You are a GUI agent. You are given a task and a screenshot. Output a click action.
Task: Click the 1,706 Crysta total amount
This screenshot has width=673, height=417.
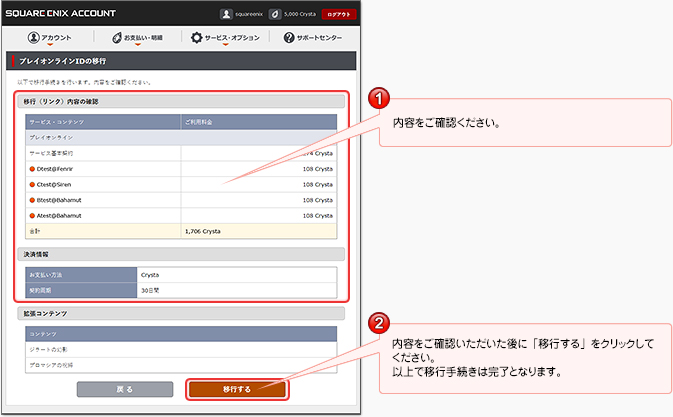pos(203,231)
